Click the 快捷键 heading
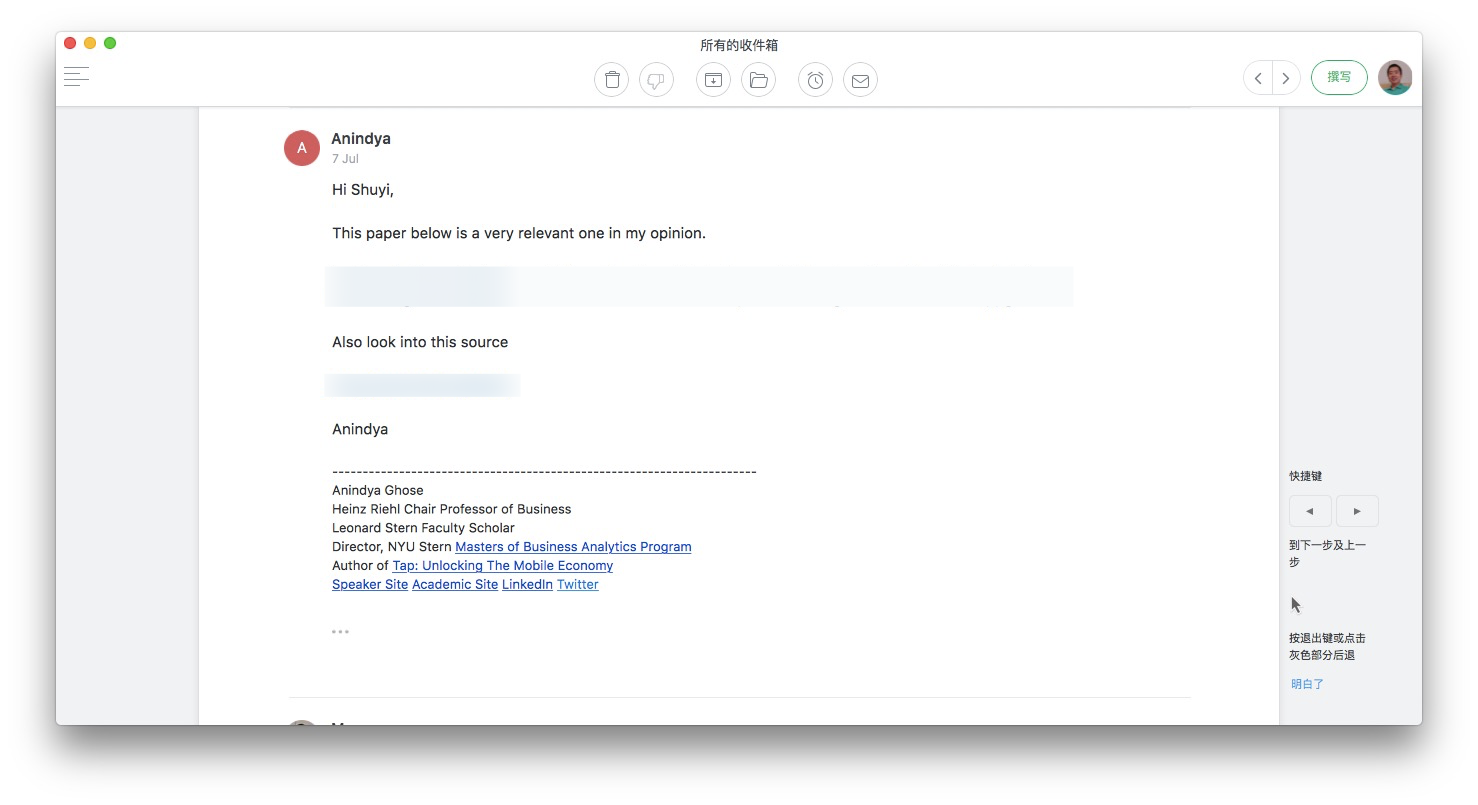Viewport: 1478px width, 805px height. (x=1306, y=477)
